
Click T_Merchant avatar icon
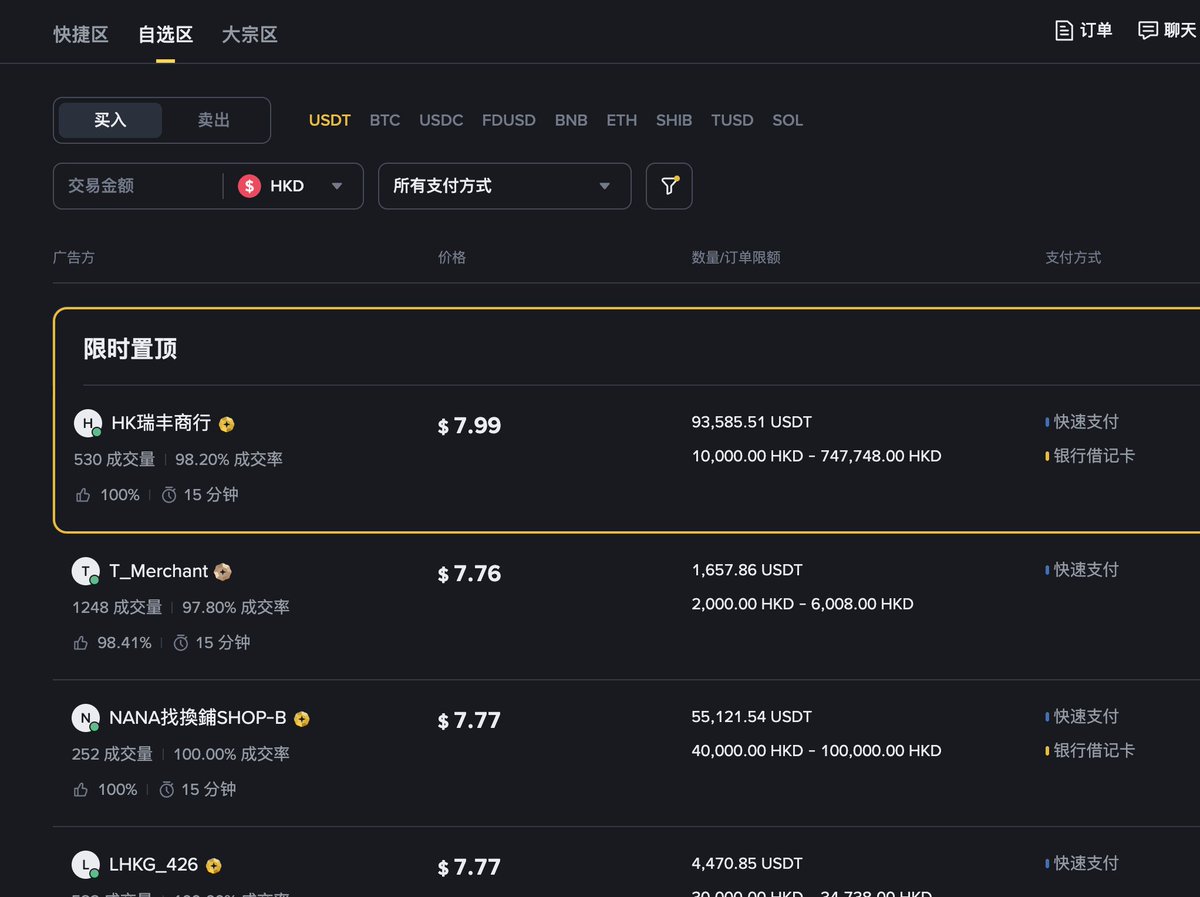[86, 571]
